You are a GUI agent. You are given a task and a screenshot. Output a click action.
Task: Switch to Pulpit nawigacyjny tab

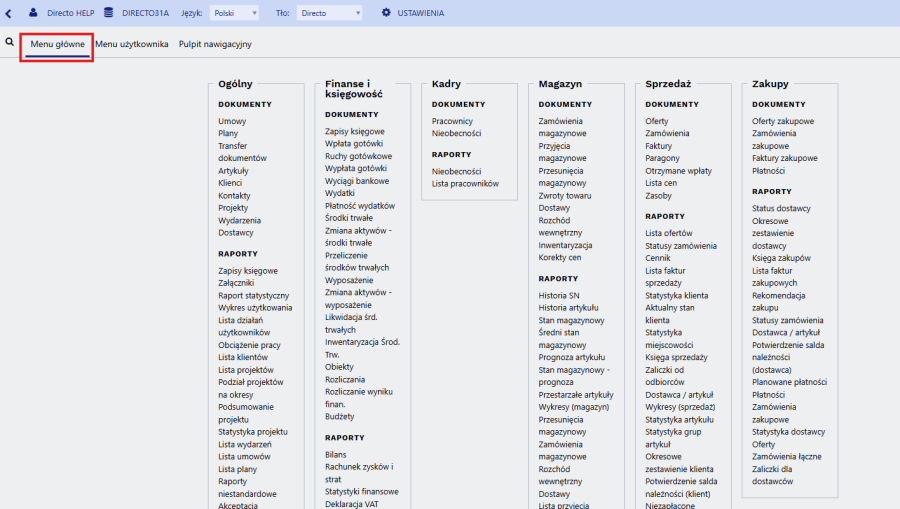coord(215,44)
